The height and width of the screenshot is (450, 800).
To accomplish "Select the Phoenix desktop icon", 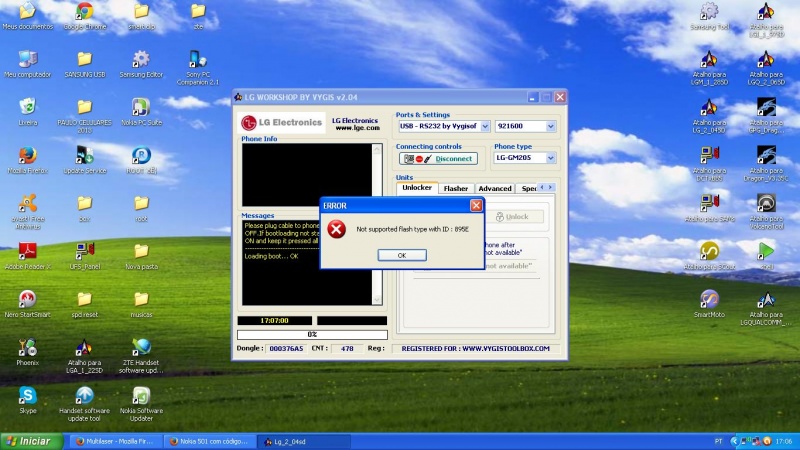I will 28,353.
